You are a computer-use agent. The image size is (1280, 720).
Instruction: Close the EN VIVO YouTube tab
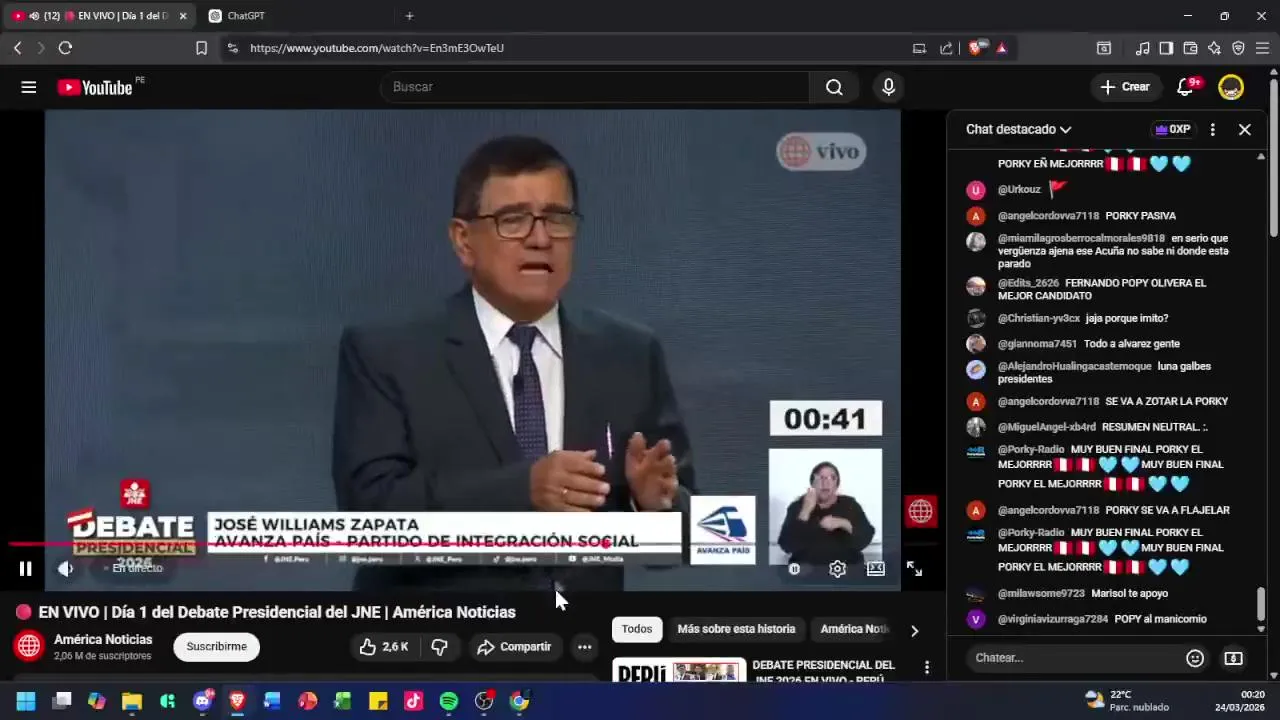click(183, 16)
